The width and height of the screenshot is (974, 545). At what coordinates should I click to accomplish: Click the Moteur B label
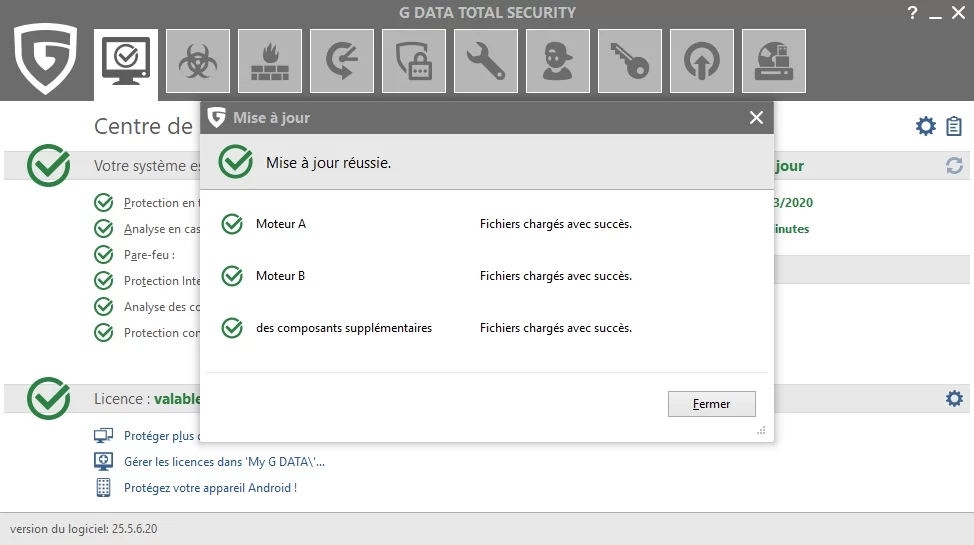pyautogui.click(x=280, y=276)
